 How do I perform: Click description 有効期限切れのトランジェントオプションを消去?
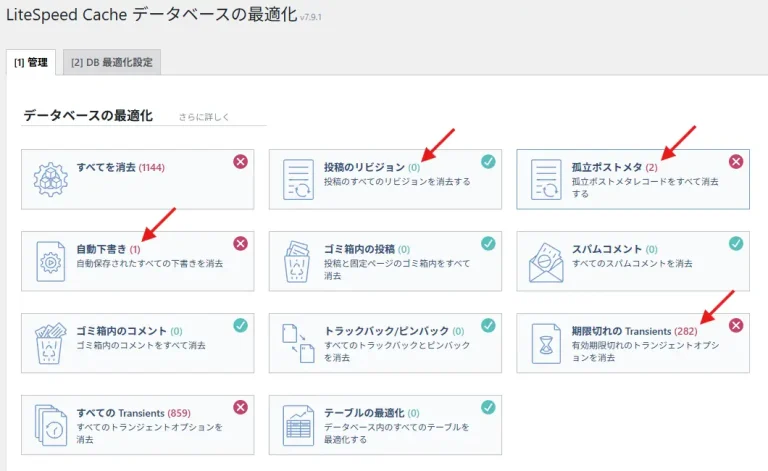pos(645,351)
